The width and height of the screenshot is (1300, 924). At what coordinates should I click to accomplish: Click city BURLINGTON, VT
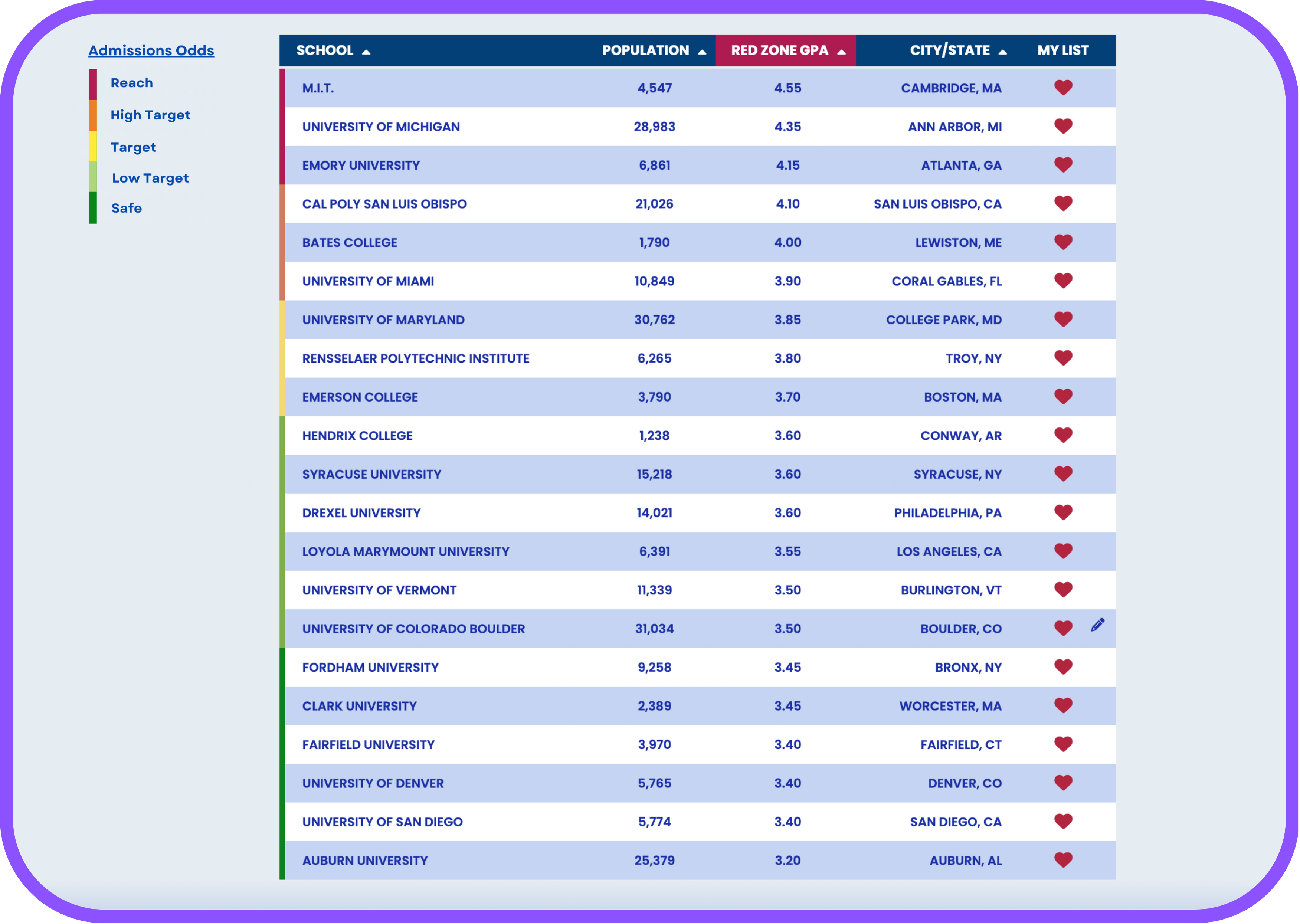click(951, 591)
